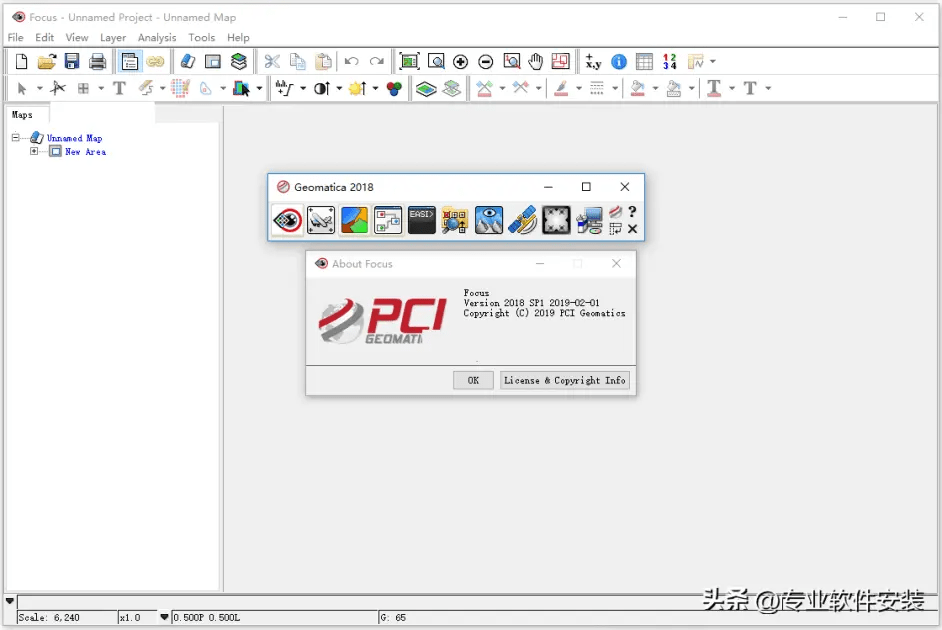Click the satellite icon in Geomatica toolbar
The image size is (942, 630).
point(523,220)
